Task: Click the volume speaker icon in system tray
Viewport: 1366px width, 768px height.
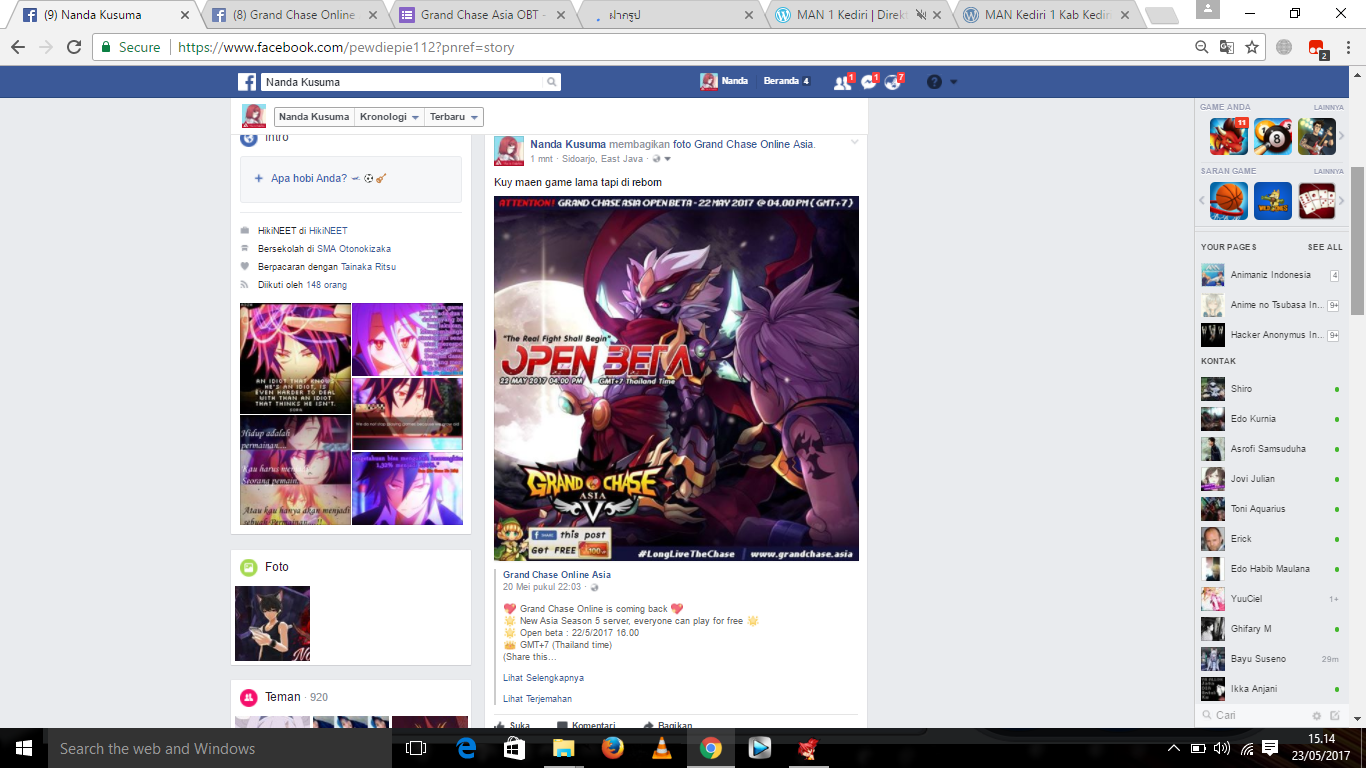Action: [x=1221, y=748]
